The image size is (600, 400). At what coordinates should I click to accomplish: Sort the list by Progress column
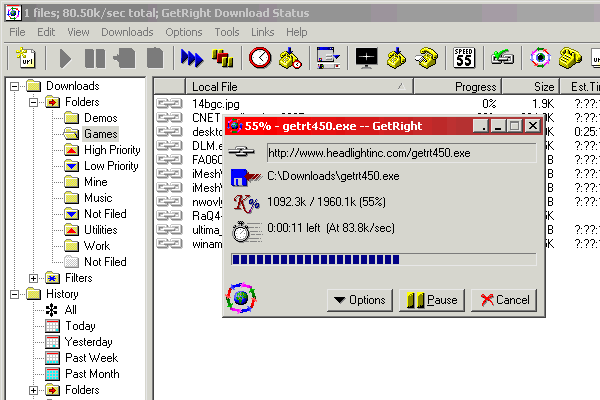(x=457, y=87)
